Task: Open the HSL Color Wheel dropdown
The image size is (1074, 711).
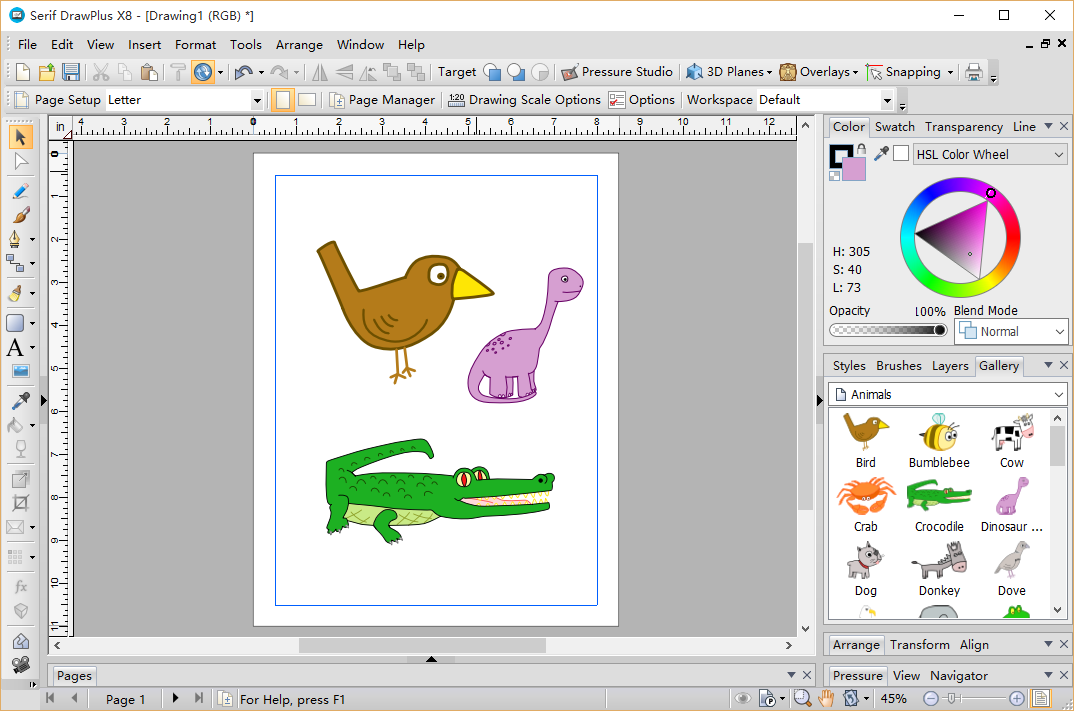Action: tap(988, 153)
